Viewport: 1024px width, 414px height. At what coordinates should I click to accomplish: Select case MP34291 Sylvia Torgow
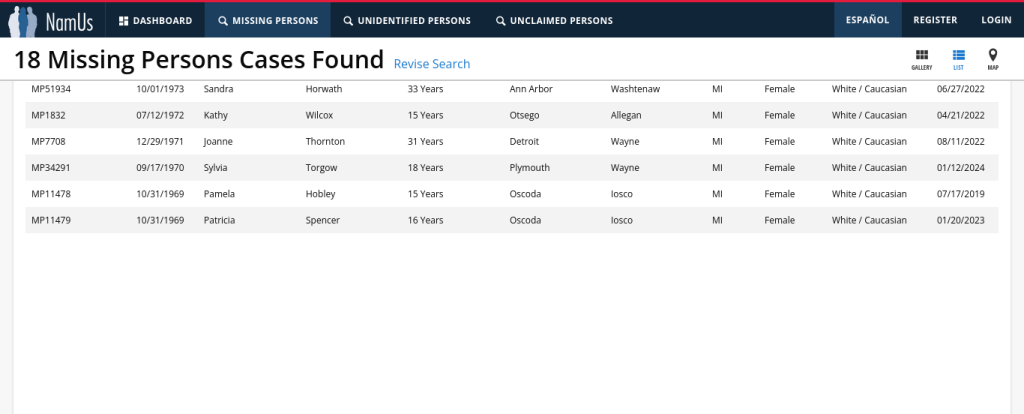tap(50, 167)
